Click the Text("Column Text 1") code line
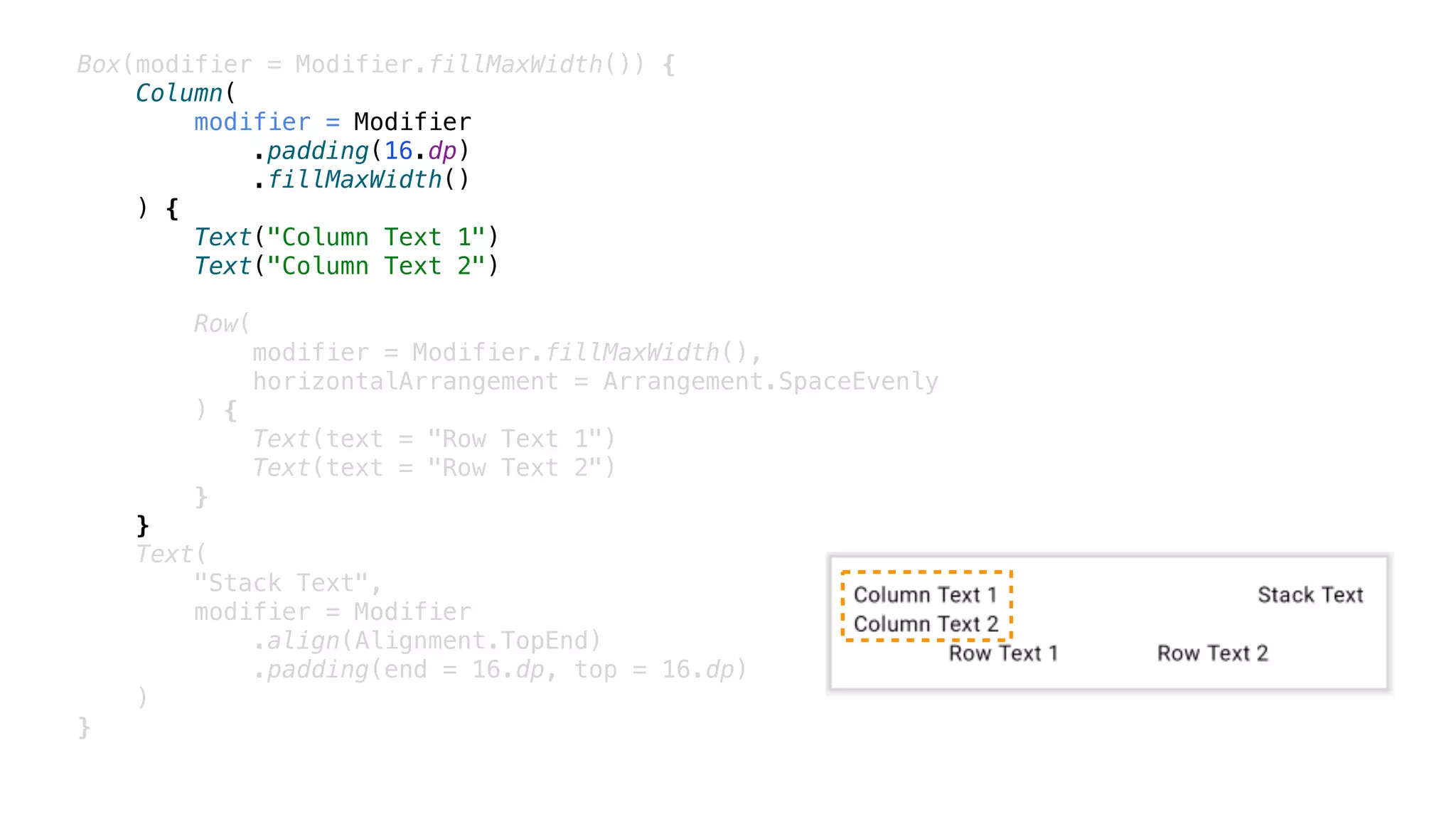The height and width of the screenshot is (819, 1456). (x=346, y=237)
